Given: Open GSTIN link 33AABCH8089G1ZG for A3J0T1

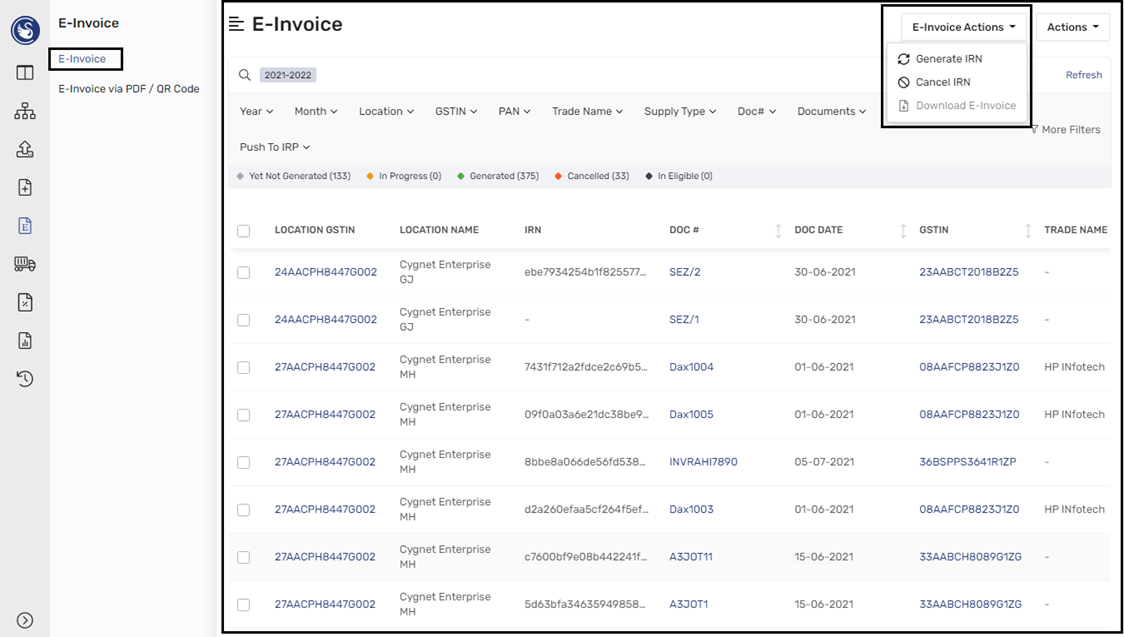Looking at the screenshot, I should tap(971, 605).
